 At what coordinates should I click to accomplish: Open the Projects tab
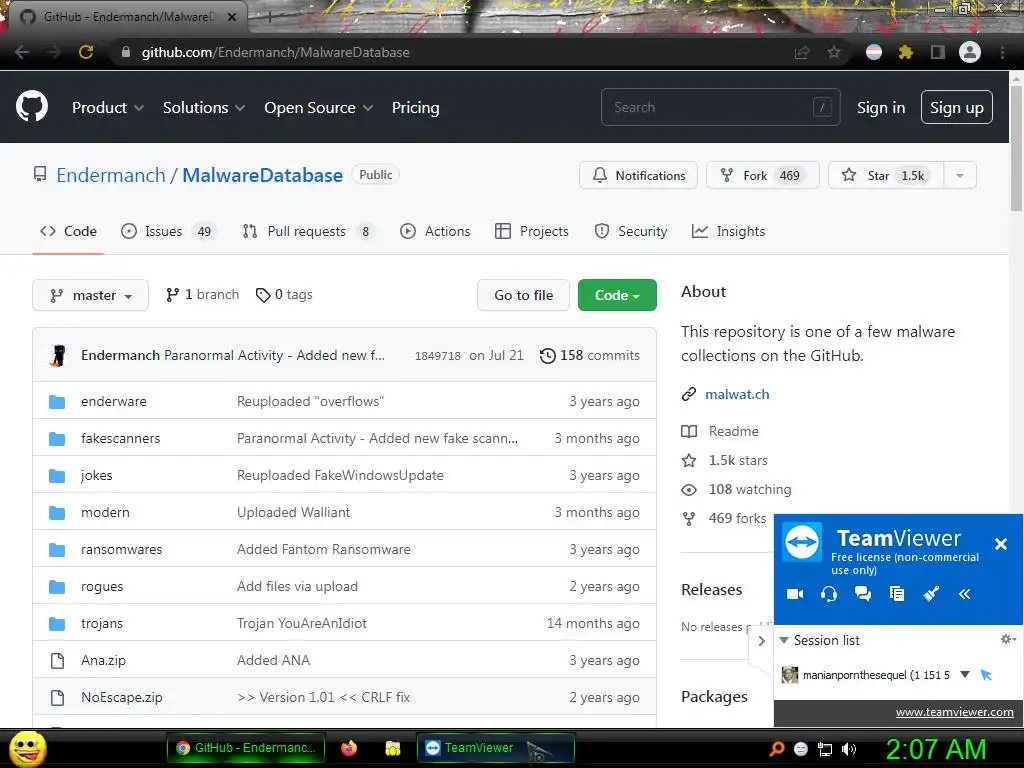point(532,231)
